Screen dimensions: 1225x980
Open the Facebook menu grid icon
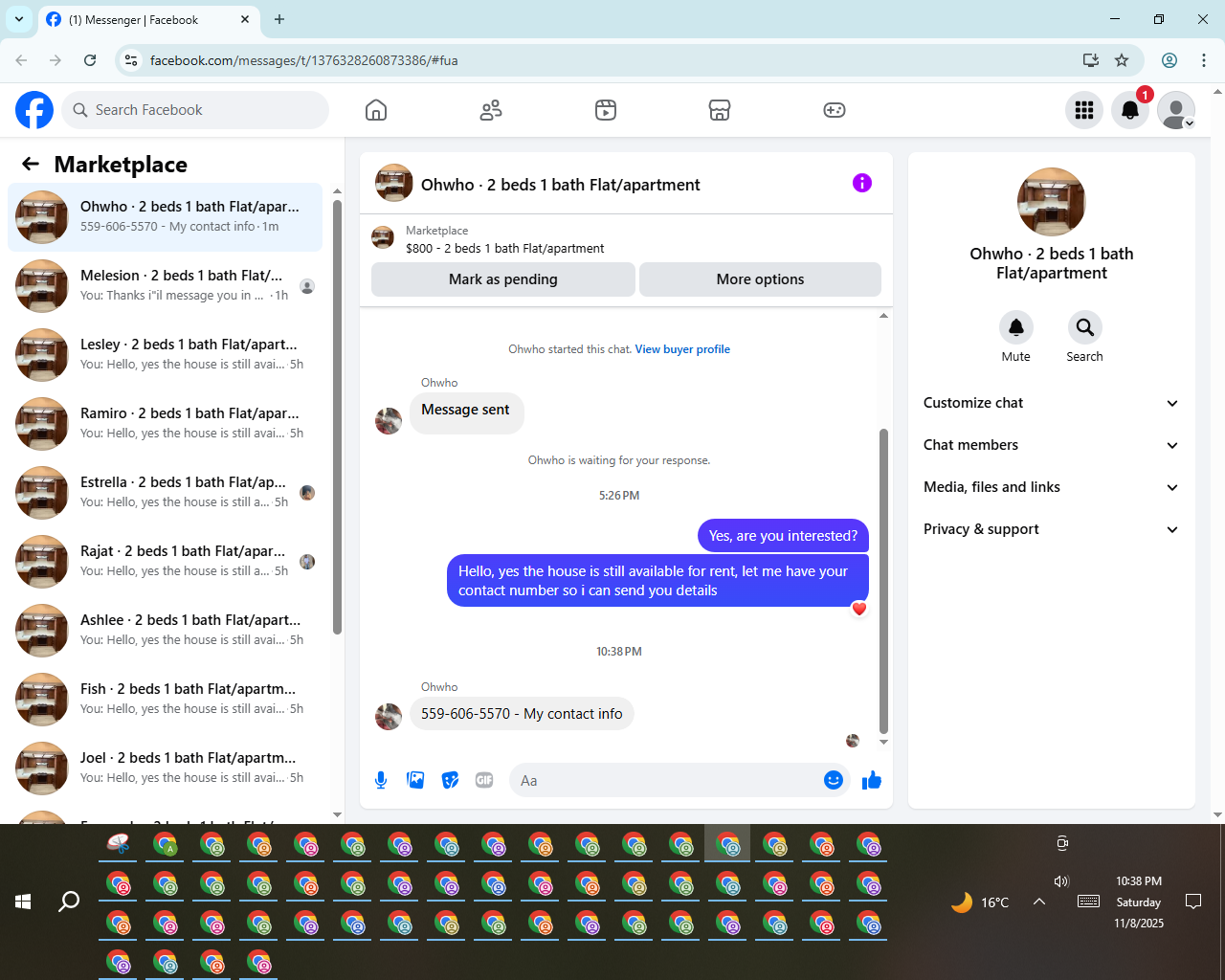(x=1084, y=110)
